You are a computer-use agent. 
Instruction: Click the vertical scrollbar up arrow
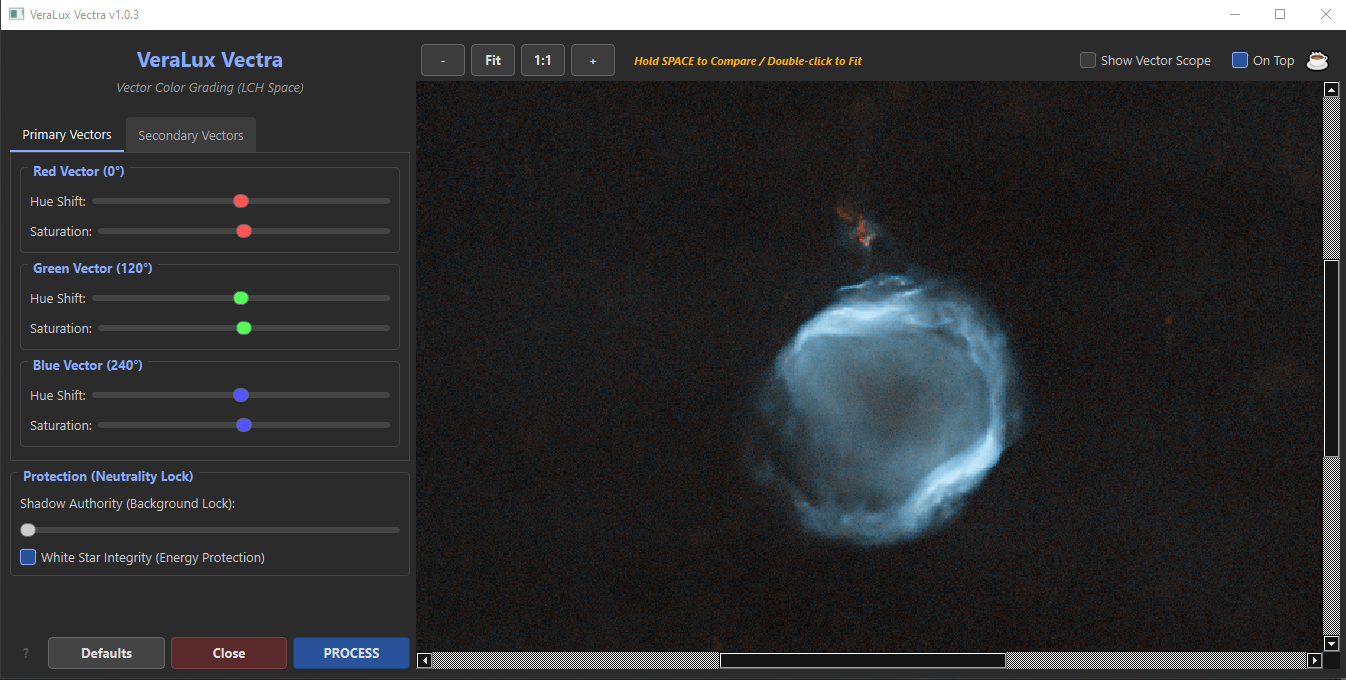[1331, 89]
